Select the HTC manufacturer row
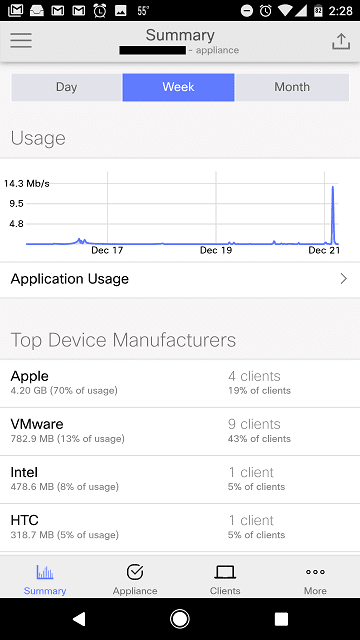The image size is (360, 640). click(180, 527)
